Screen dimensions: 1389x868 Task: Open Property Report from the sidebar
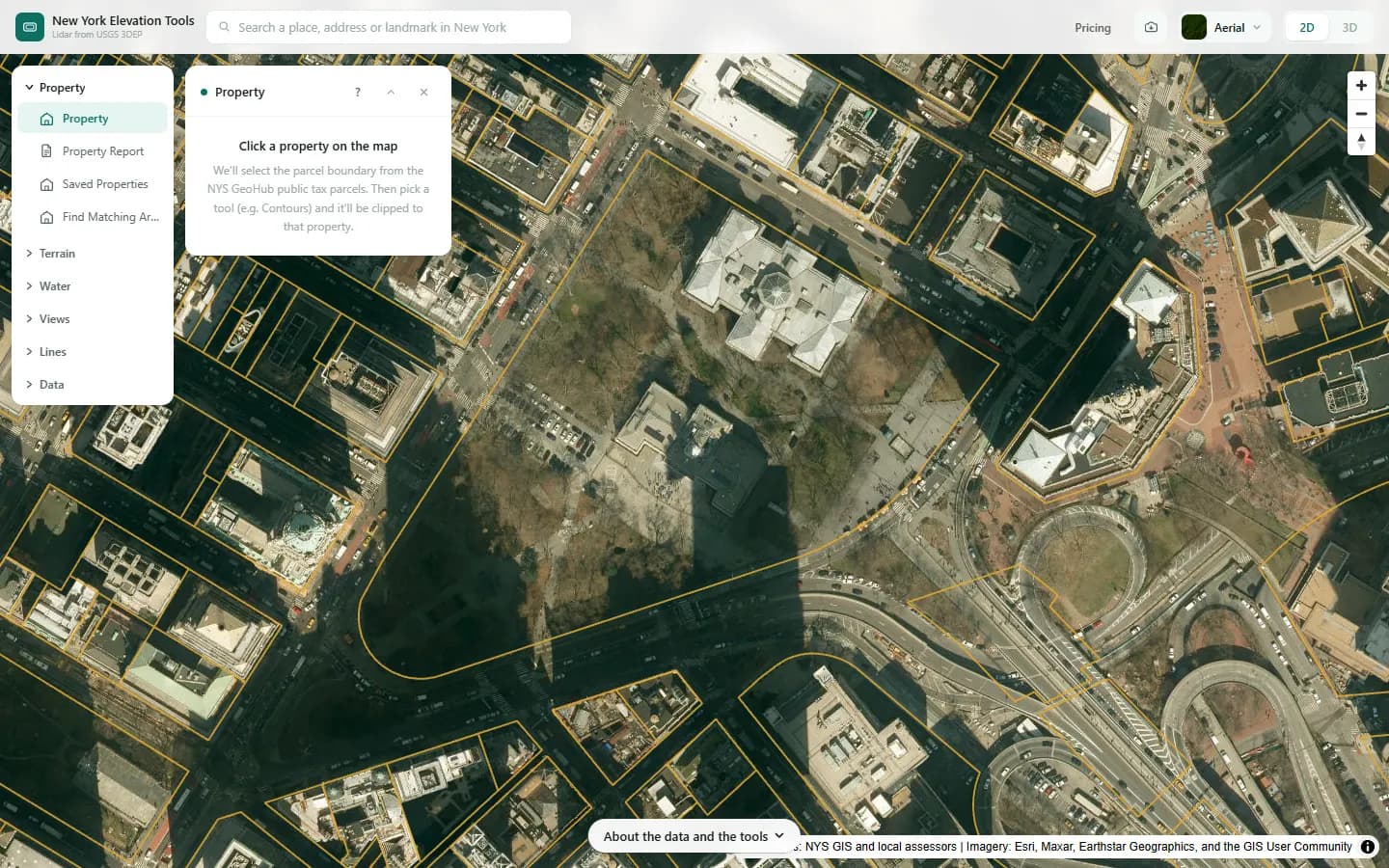coord(93,151)
